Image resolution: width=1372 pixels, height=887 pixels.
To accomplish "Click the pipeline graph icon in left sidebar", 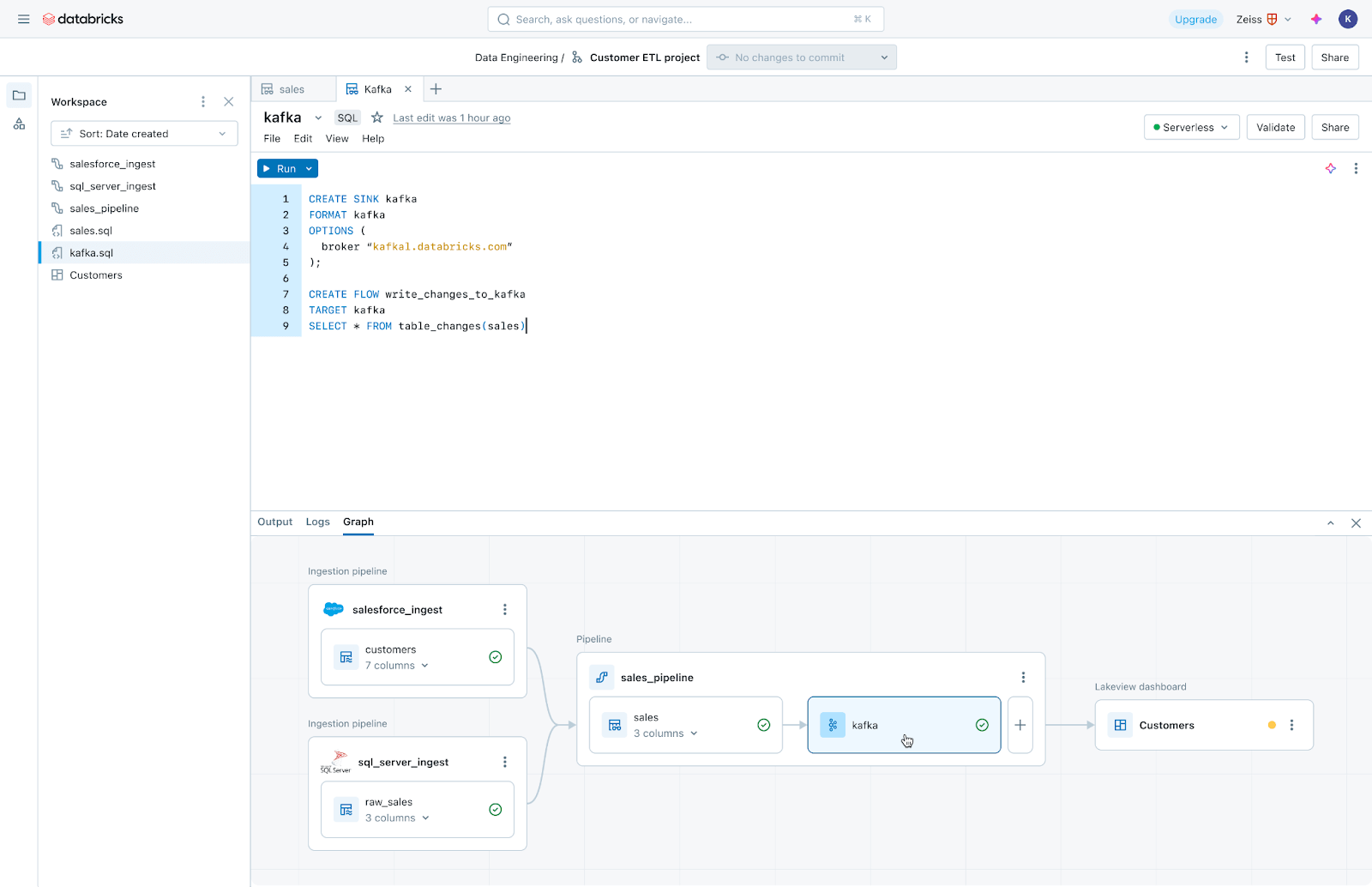I will [19, 124].
